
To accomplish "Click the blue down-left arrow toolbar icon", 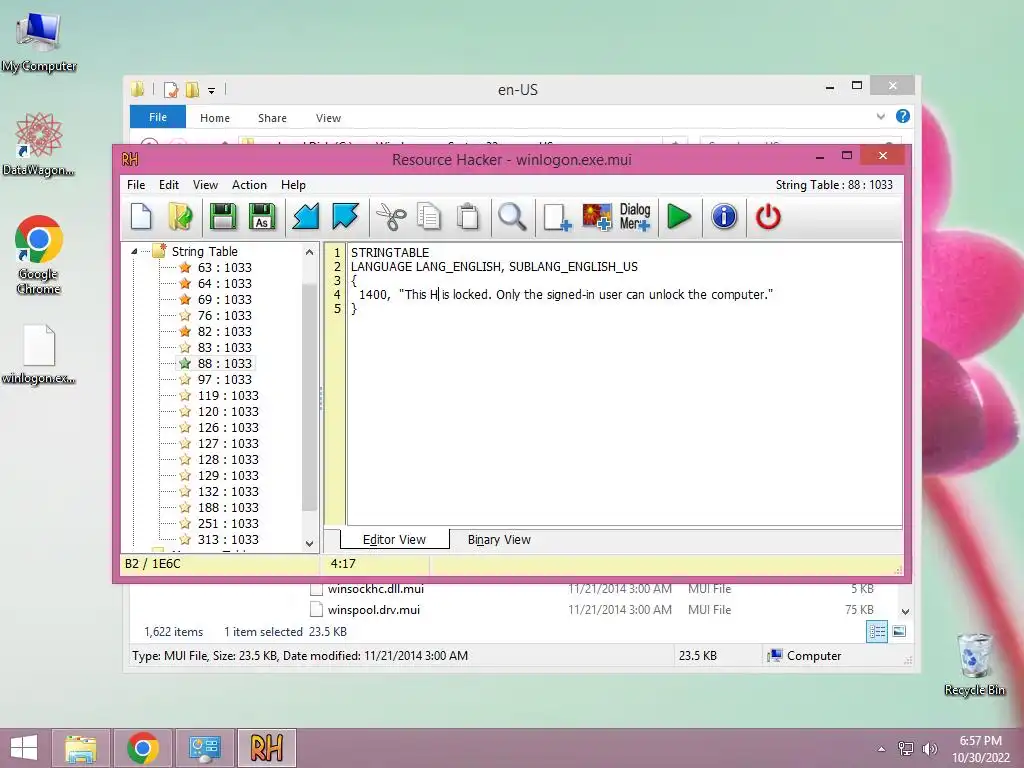I will pyautogui.click(x=306, y=217).
